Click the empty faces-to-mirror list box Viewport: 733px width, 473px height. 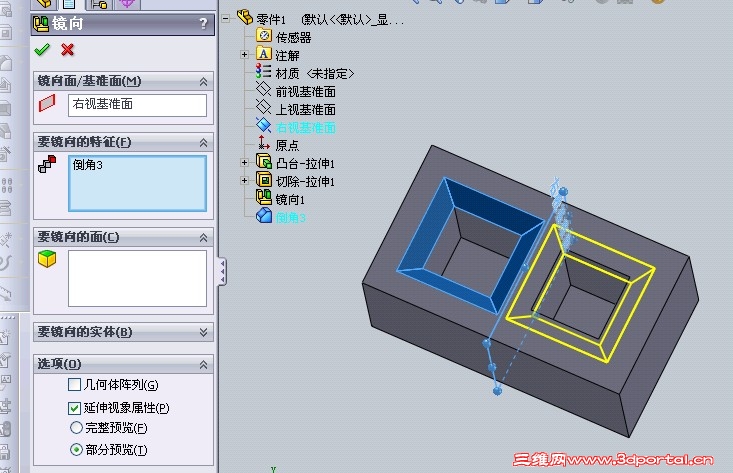pyautogui.click(x=137, y=278)
